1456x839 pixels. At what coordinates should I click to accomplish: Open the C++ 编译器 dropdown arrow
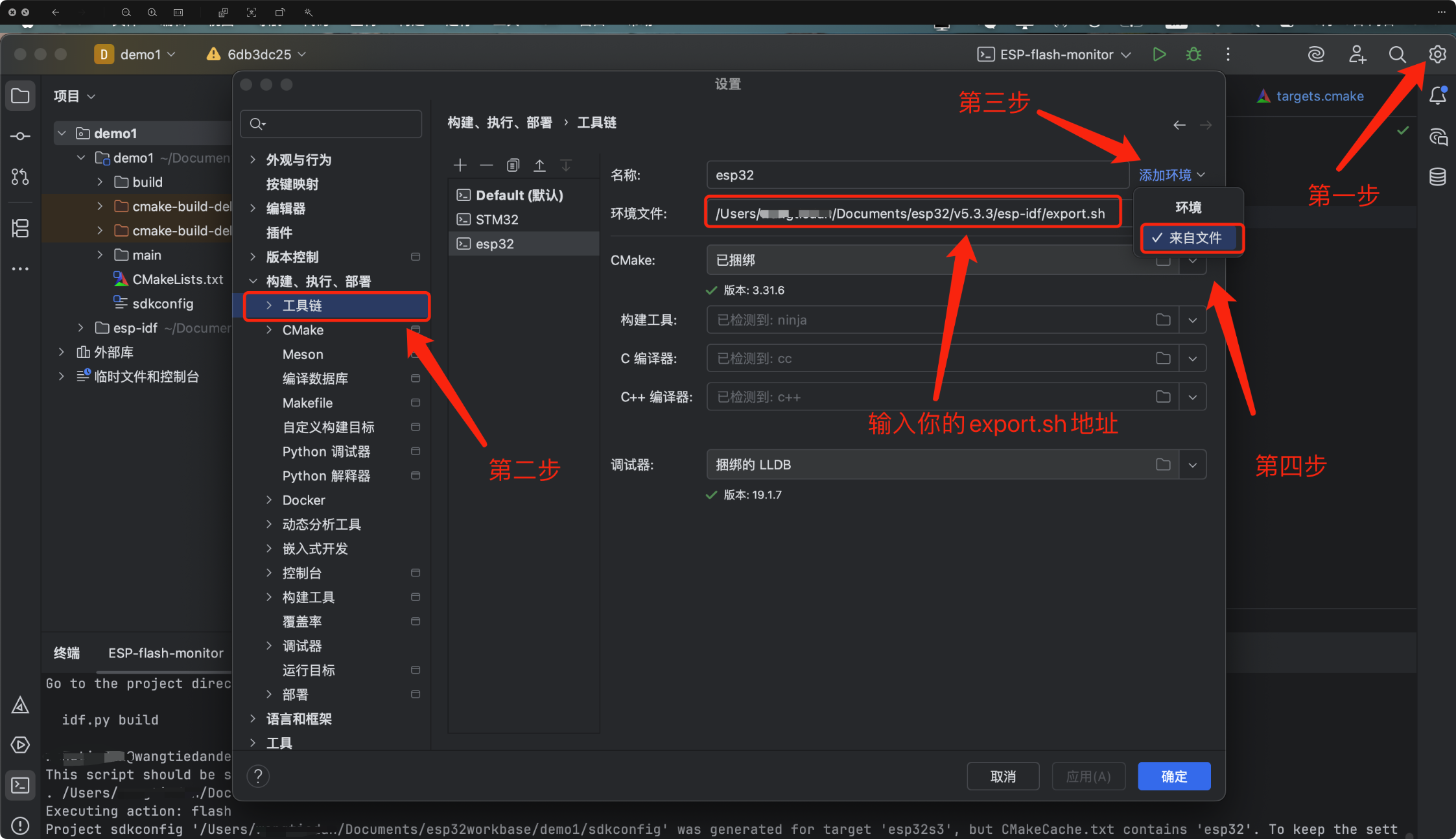click(x=1192, y=397)
